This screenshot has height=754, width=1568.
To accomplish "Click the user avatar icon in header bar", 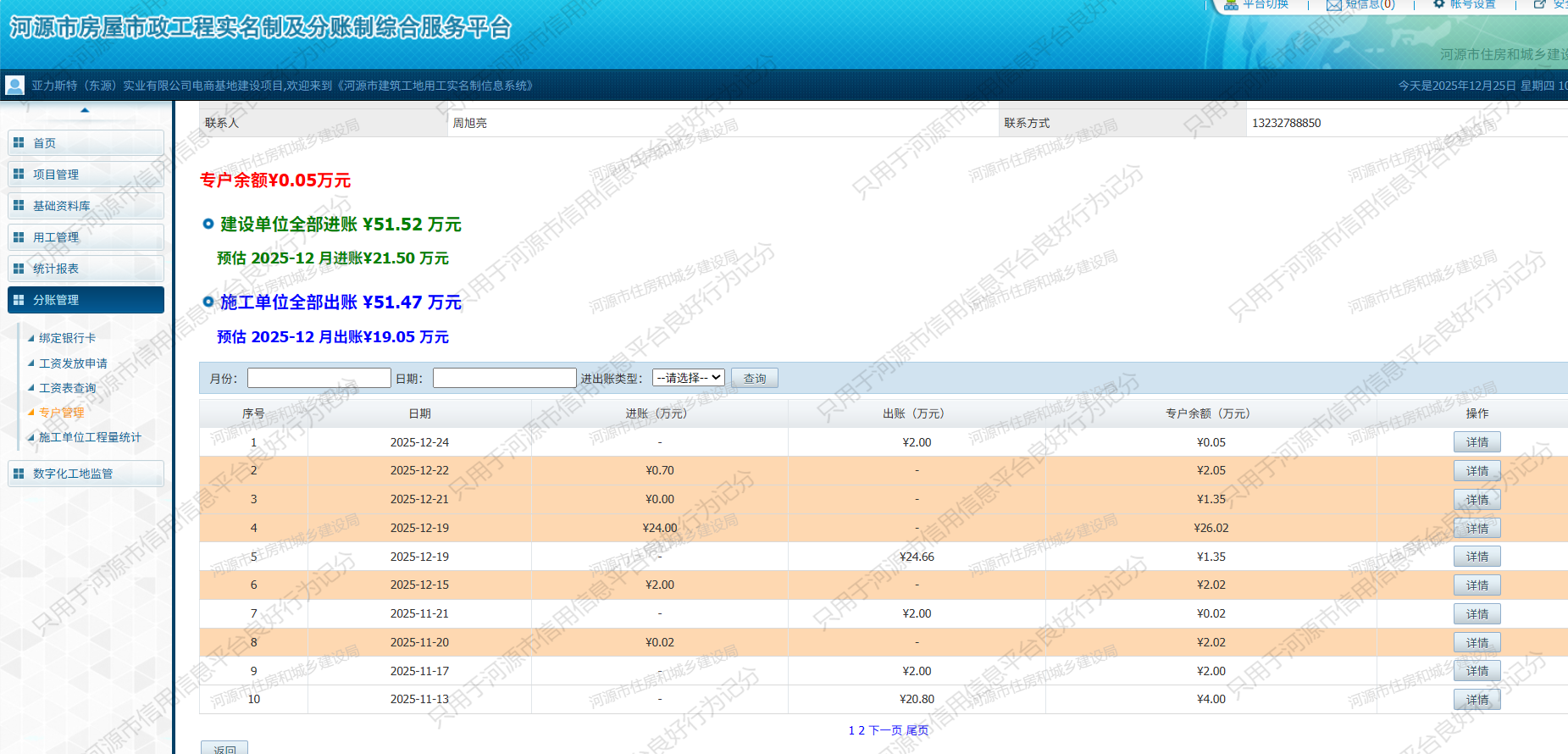I will click(14, 86).
